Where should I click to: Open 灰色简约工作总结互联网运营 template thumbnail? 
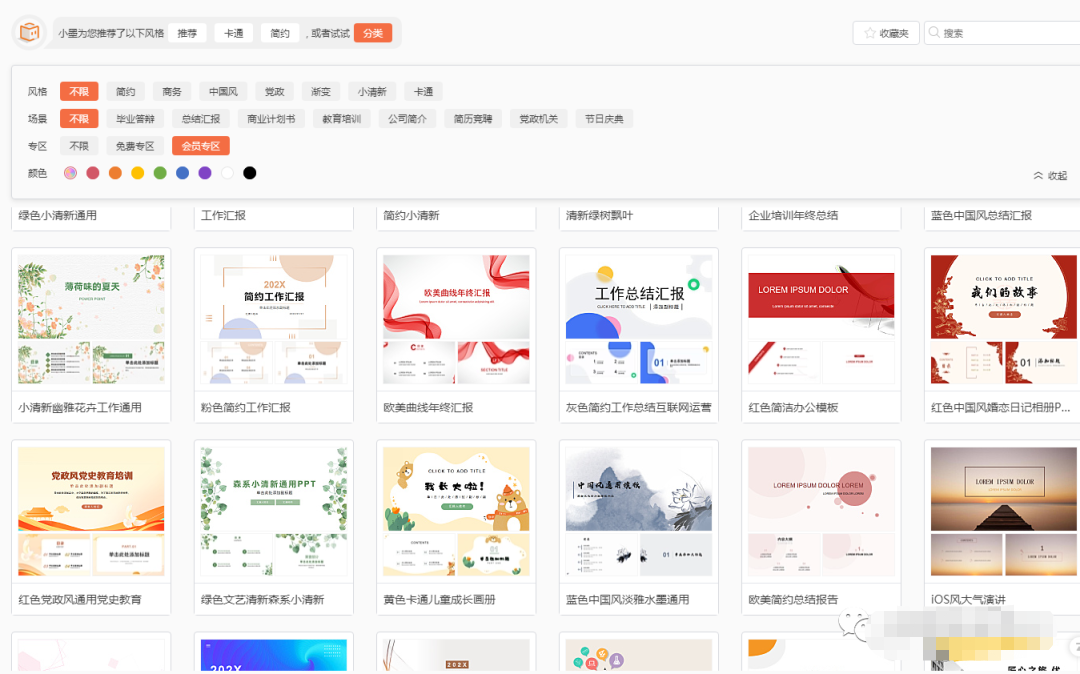tap(638, 319)
